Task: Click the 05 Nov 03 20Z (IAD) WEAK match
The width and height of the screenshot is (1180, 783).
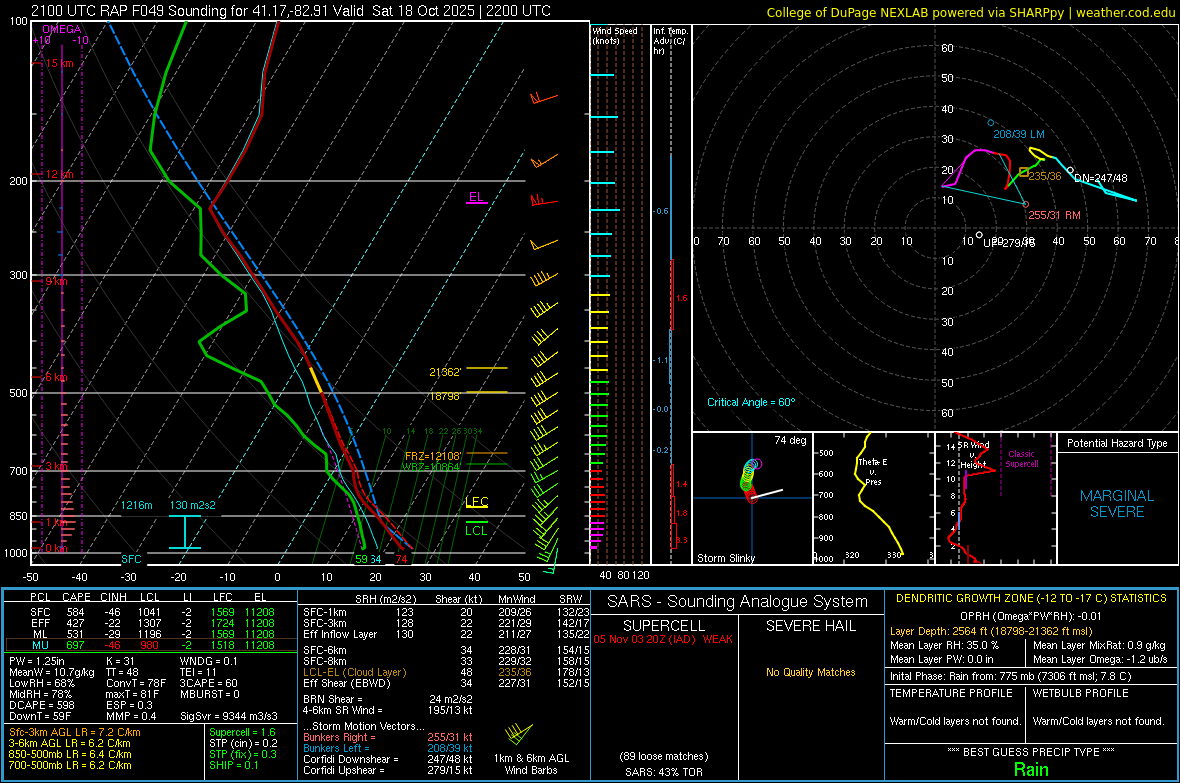Action: [x=663, y=639]
